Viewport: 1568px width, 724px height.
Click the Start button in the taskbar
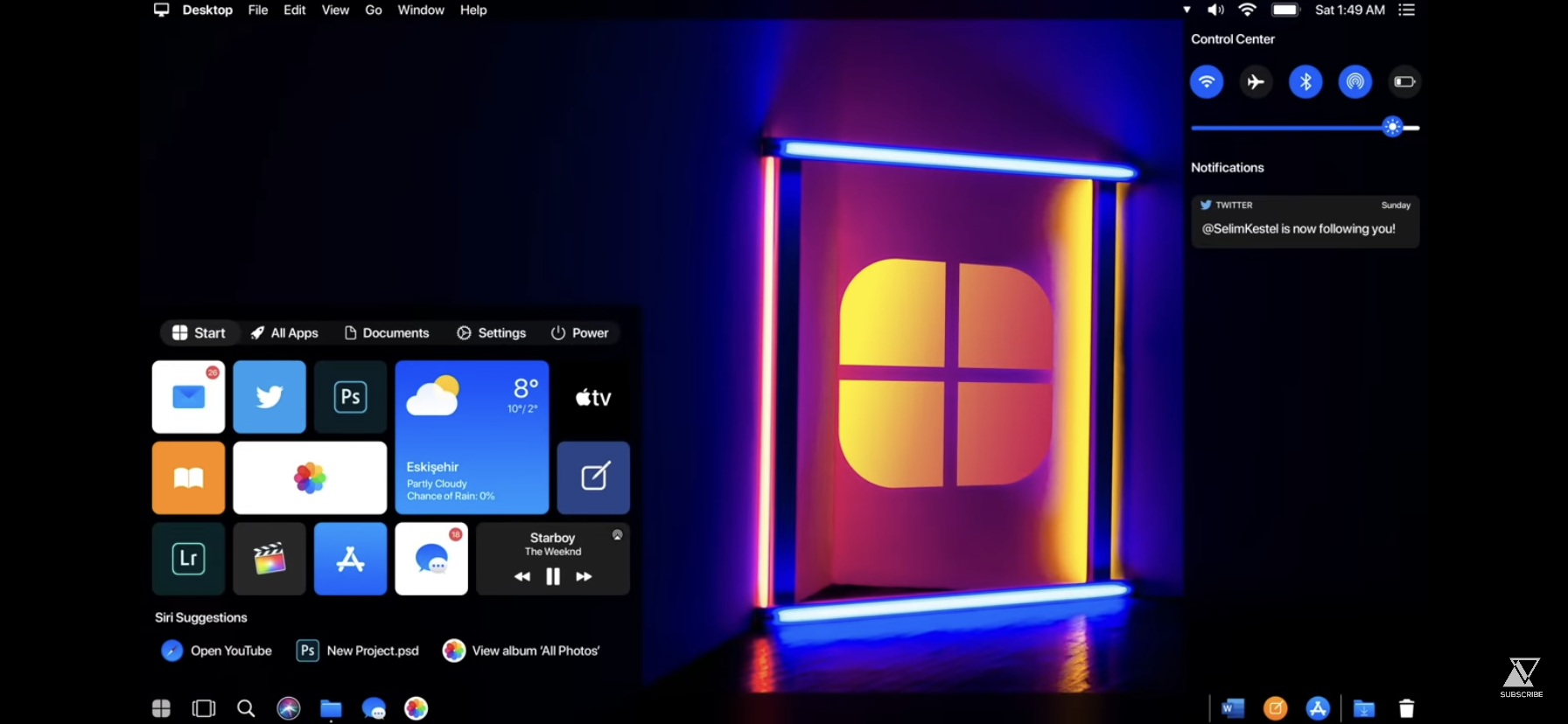[161, 708]
